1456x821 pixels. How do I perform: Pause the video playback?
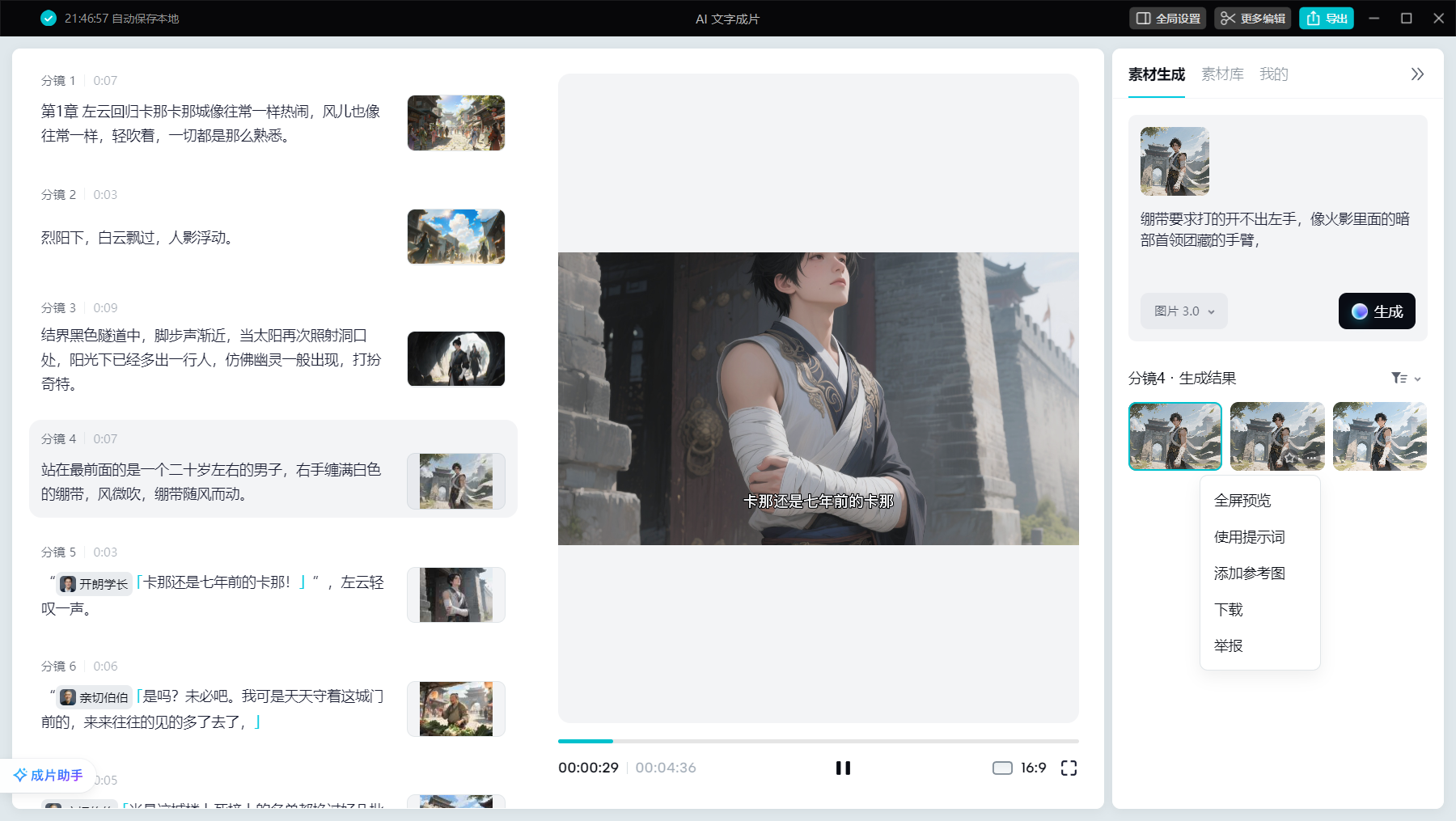coord(843,768)
